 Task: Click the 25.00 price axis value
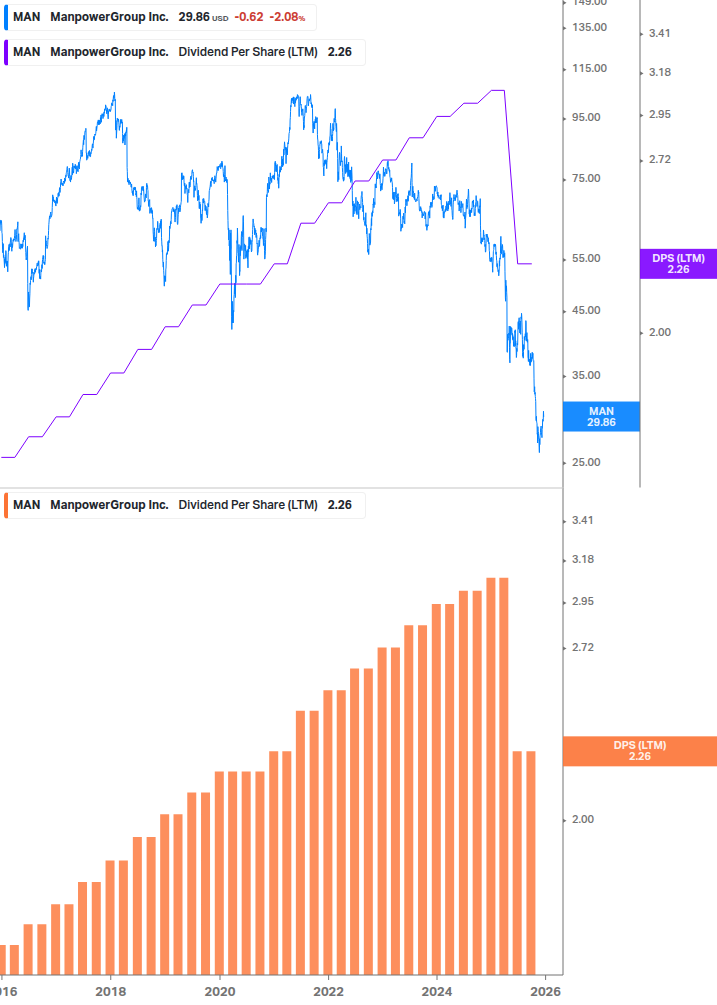[586, 463]
